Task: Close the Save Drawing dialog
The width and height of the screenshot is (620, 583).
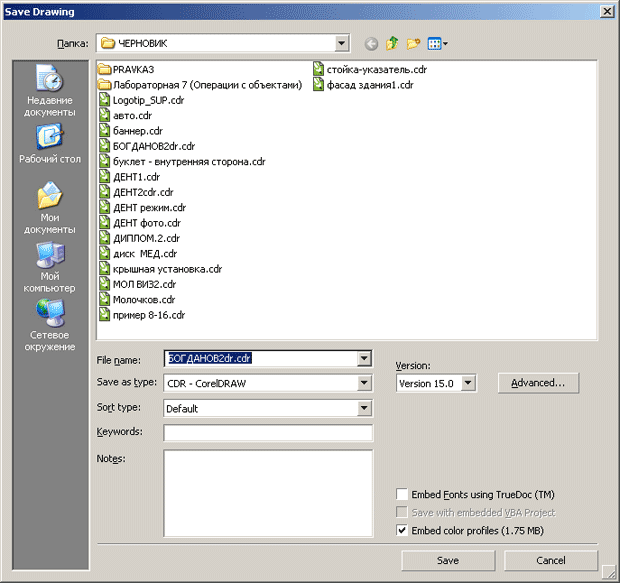Action: coord(607,11)
